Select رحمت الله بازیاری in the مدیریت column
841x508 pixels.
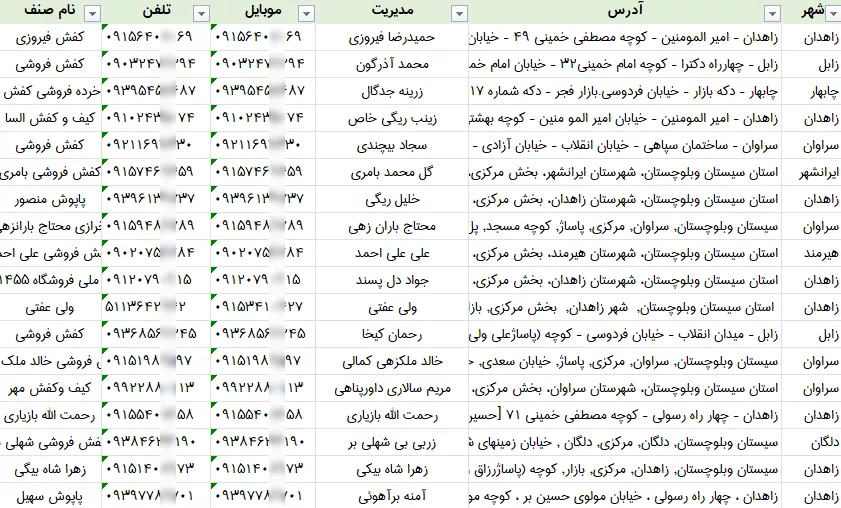[392, 415]
